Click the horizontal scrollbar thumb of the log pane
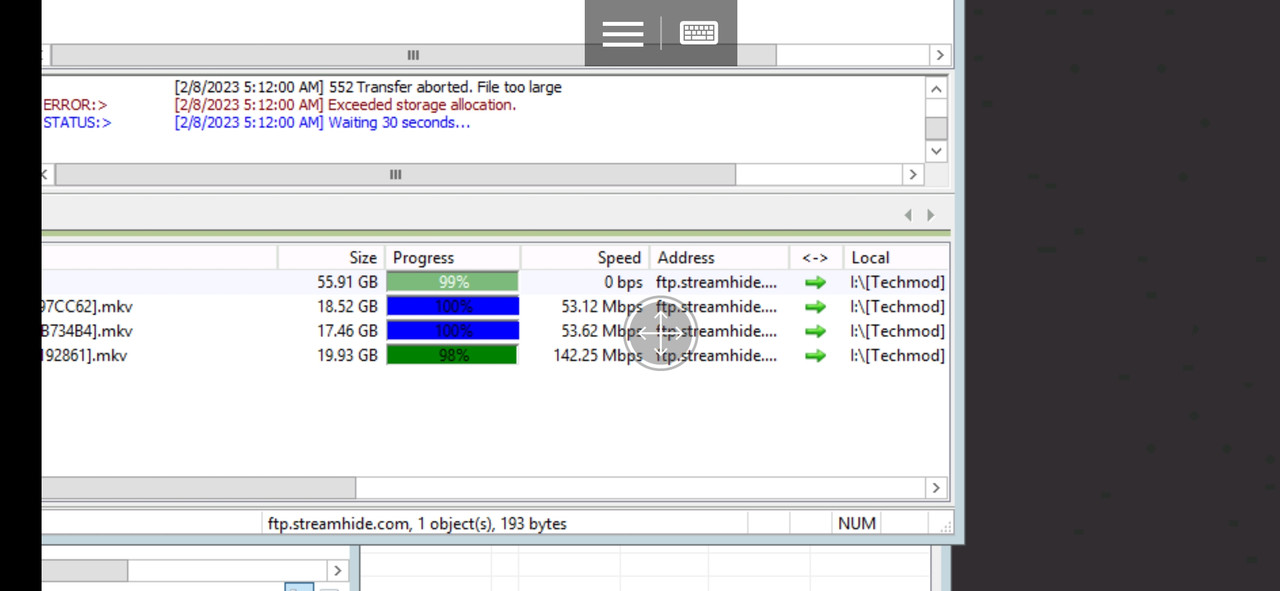The width and height of the screenshot is (1280, 591). (394, 173)
